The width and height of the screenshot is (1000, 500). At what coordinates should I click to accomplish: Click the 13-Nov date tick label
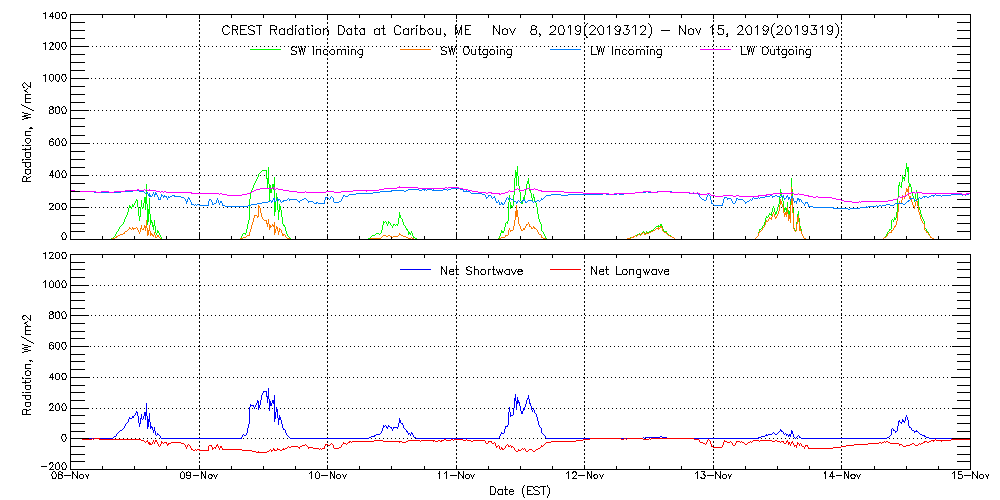coord(713,477)
